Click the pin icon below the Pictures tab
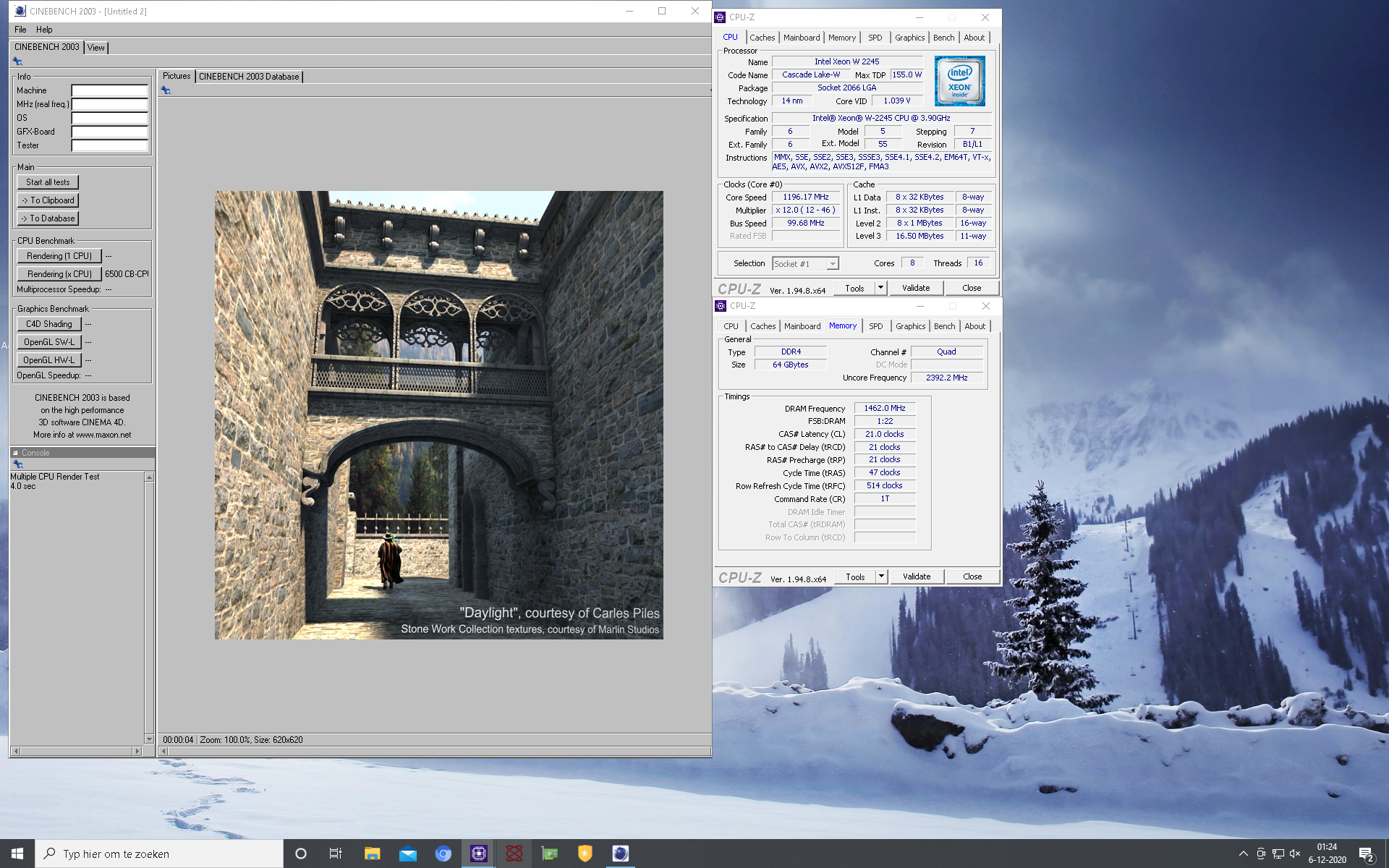The image size is (1389, 868). (x=166, y=90)
